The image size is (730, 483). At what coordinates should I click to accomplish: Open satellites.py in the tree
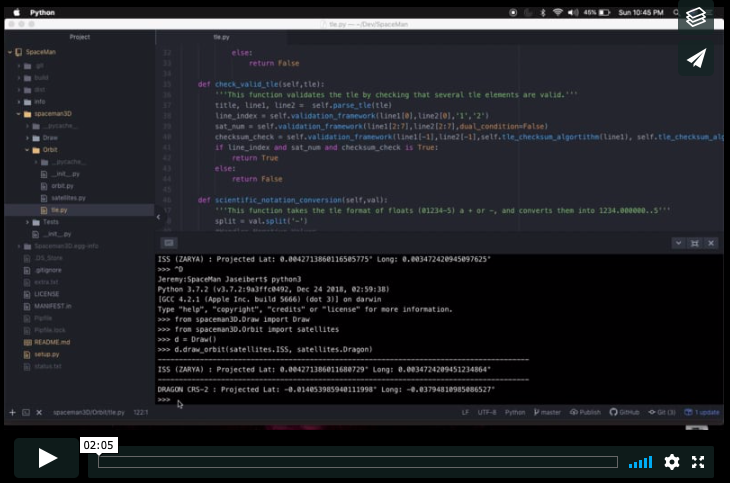coord(67,198)
